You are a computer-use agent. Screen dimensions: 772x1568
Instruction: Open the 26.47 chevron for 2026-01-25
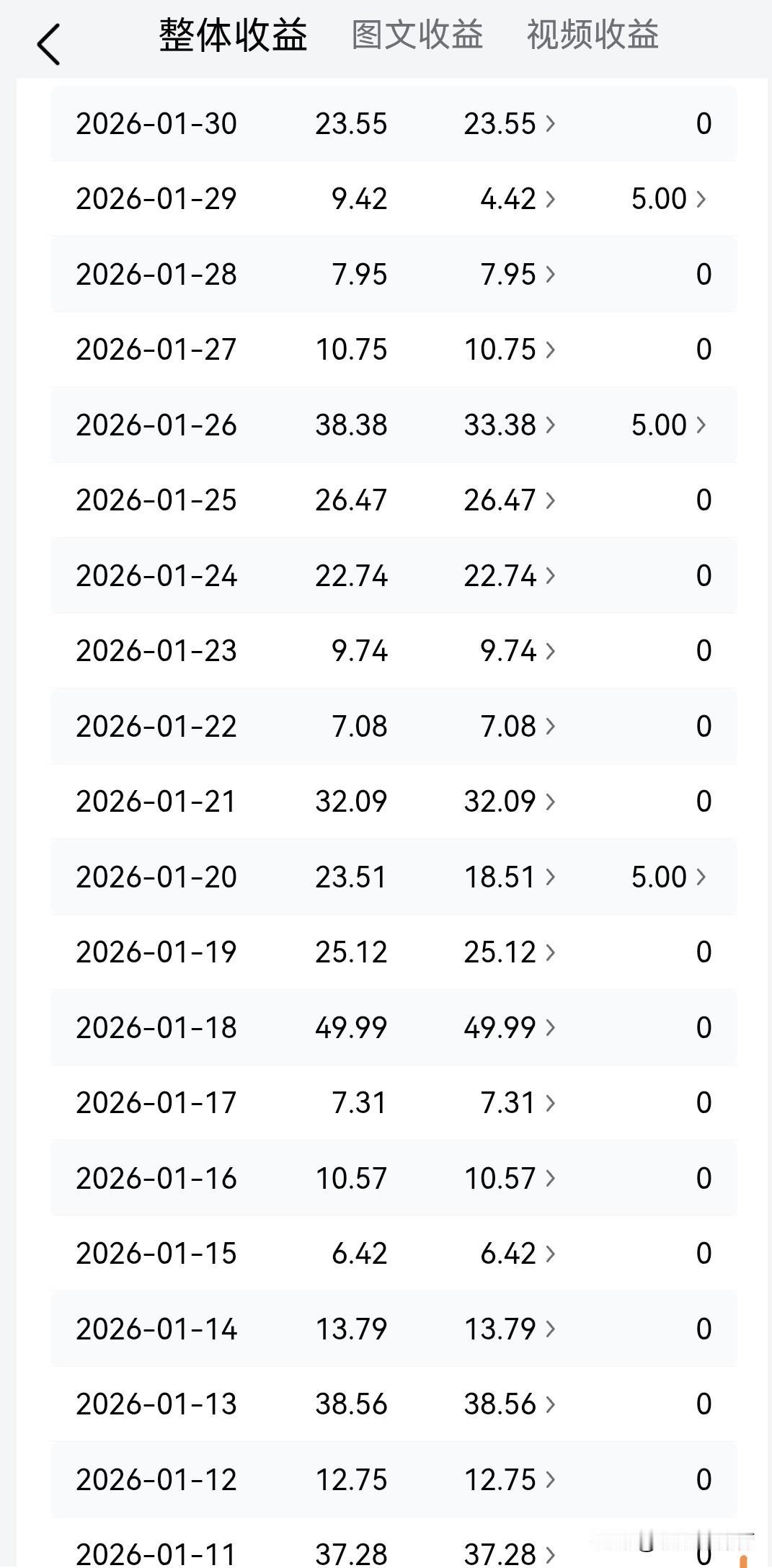[x=510, y=500]
